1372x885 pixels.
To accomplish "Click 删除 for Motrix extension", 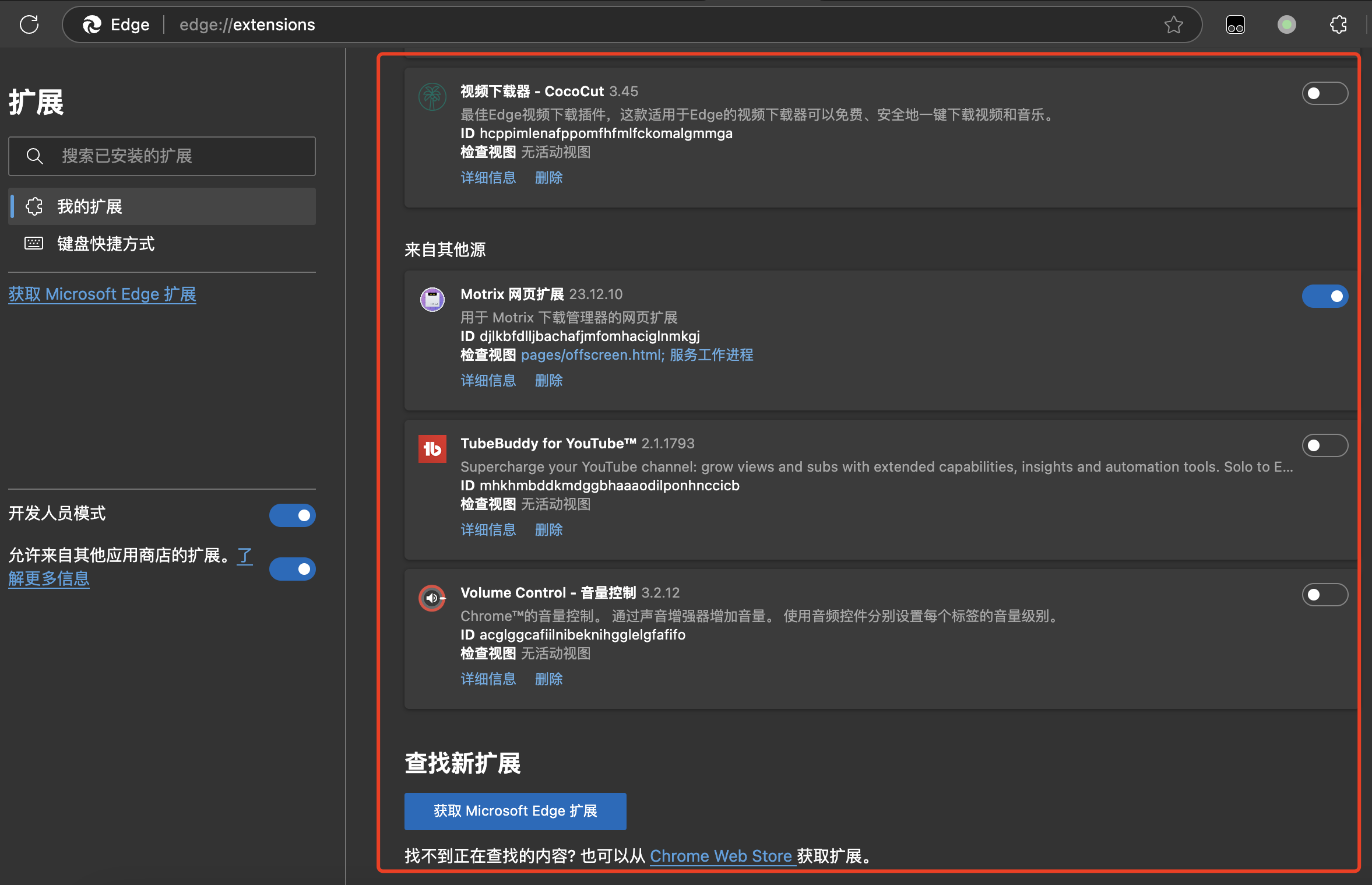I will pyautogui.click(x=548, y=381).
